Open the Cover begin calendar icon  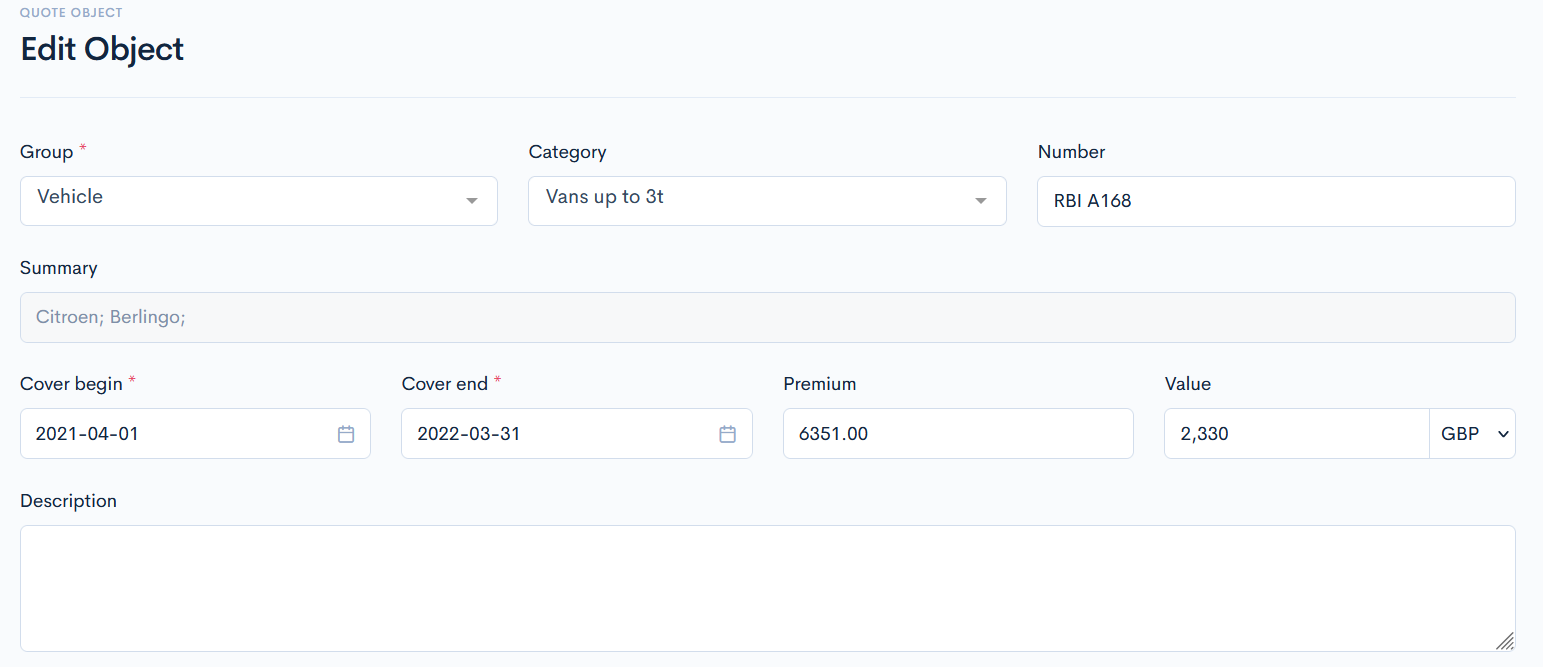coord(346,434)
